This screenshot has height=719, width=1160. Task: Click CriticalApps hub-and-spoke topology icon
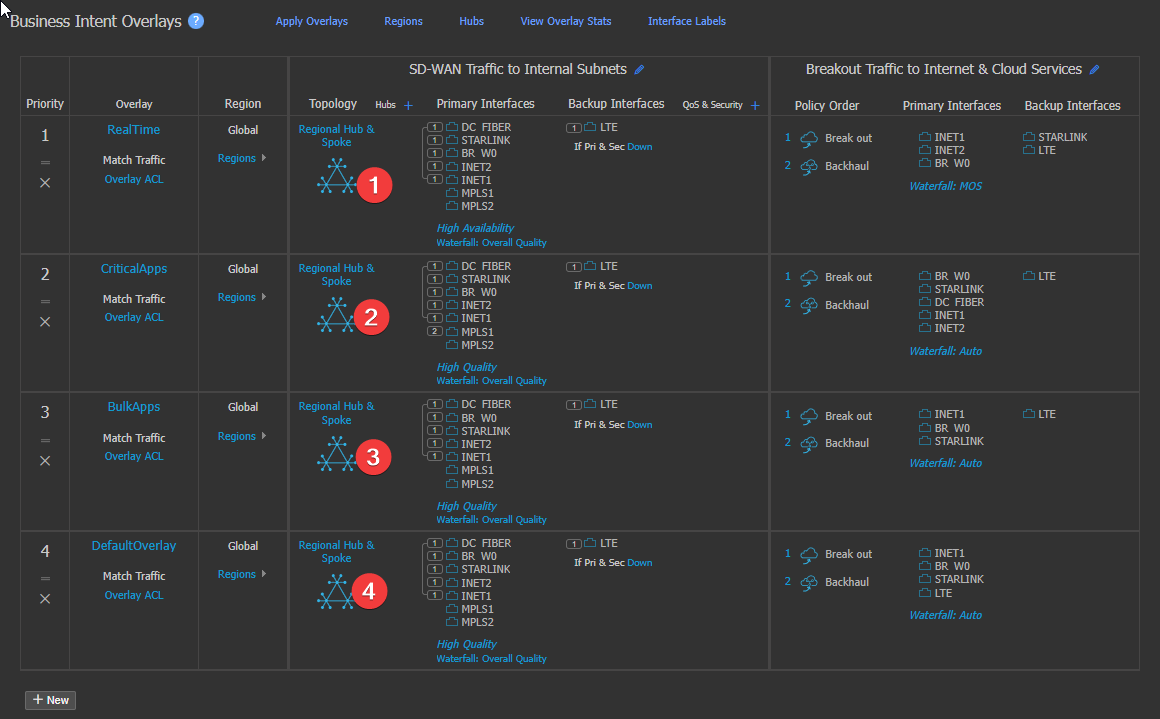tap(337, 315)
